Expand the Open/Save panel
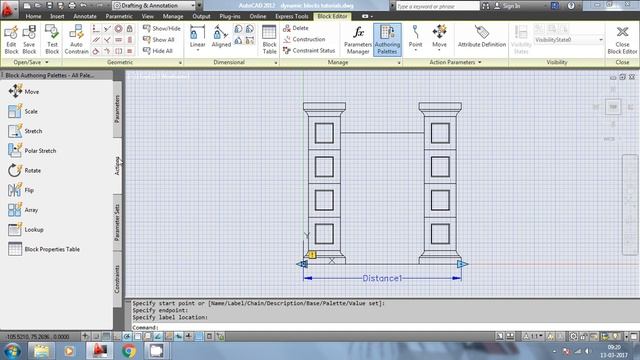This screenshot has height=360, width=640. coord(31,62)
